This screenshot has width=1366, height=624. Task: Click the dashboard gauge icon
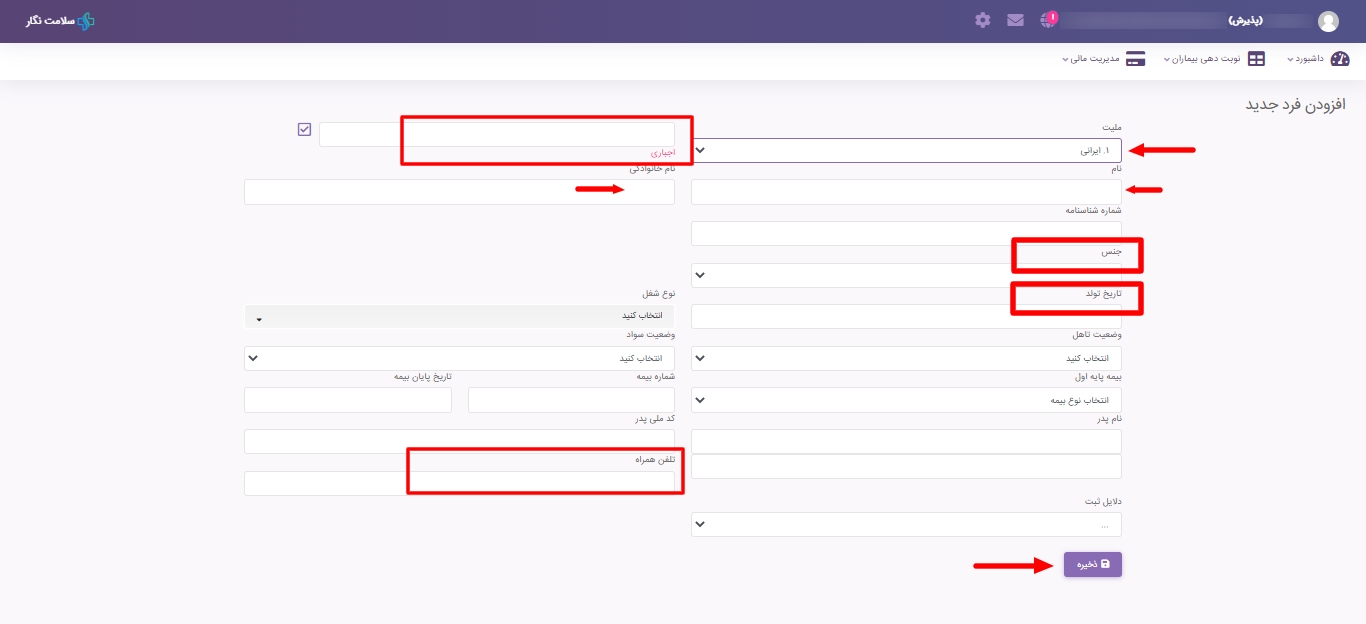(x=1340, y=59)
